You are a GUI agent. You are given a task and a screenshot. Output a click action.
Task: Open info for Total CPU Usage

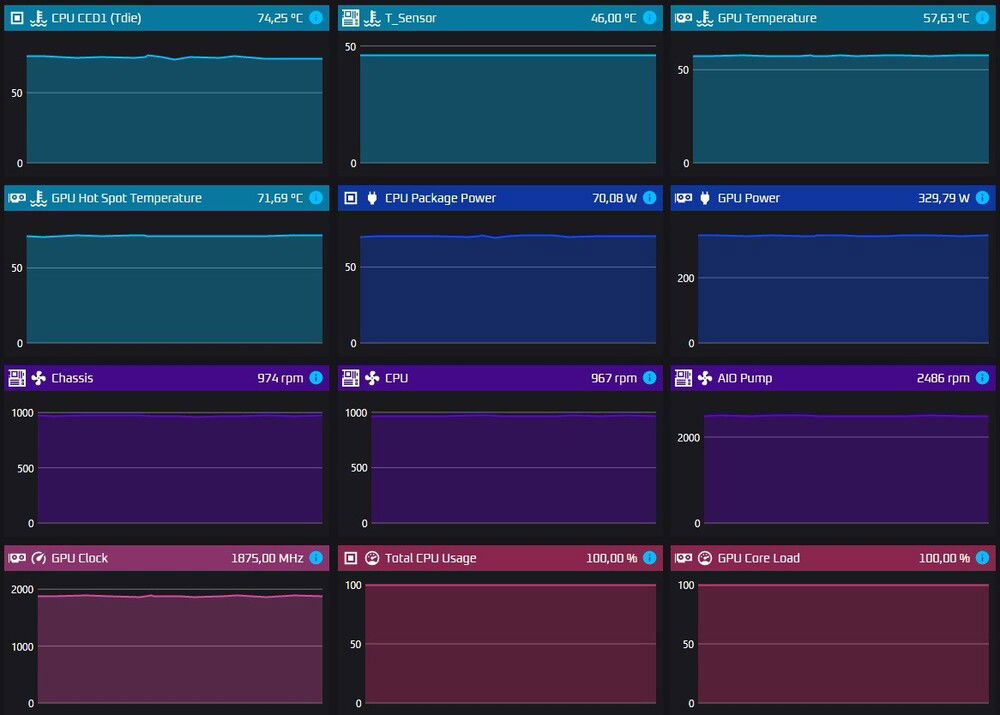pos(649,558)
